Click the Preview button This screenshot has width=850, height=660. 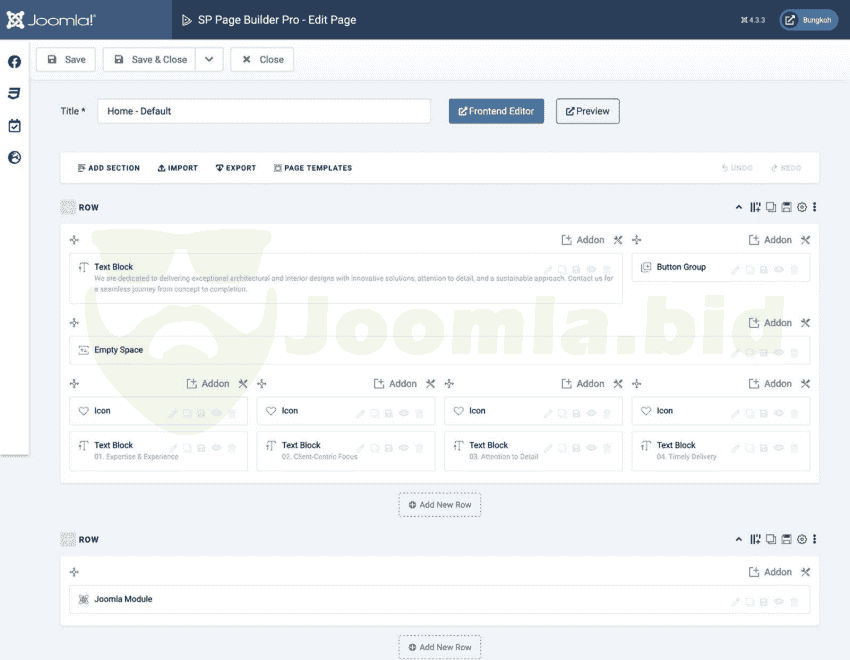point(587,111)
